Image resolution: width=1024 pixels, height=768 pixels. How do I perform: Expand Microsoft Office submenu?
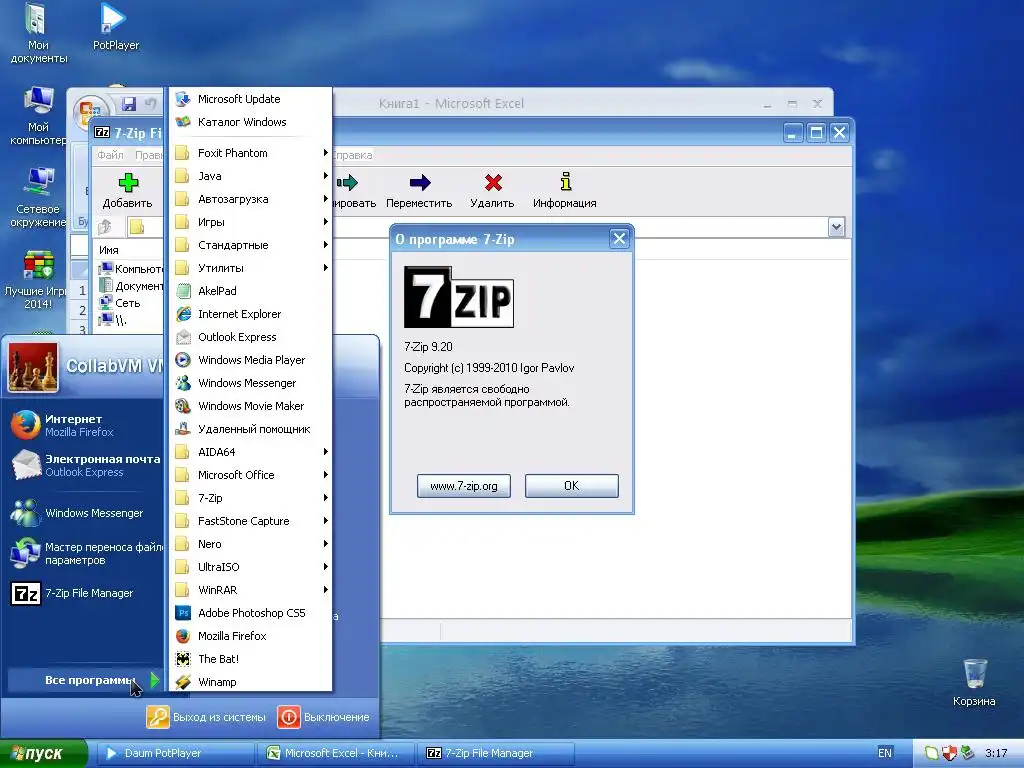(251, 475)
